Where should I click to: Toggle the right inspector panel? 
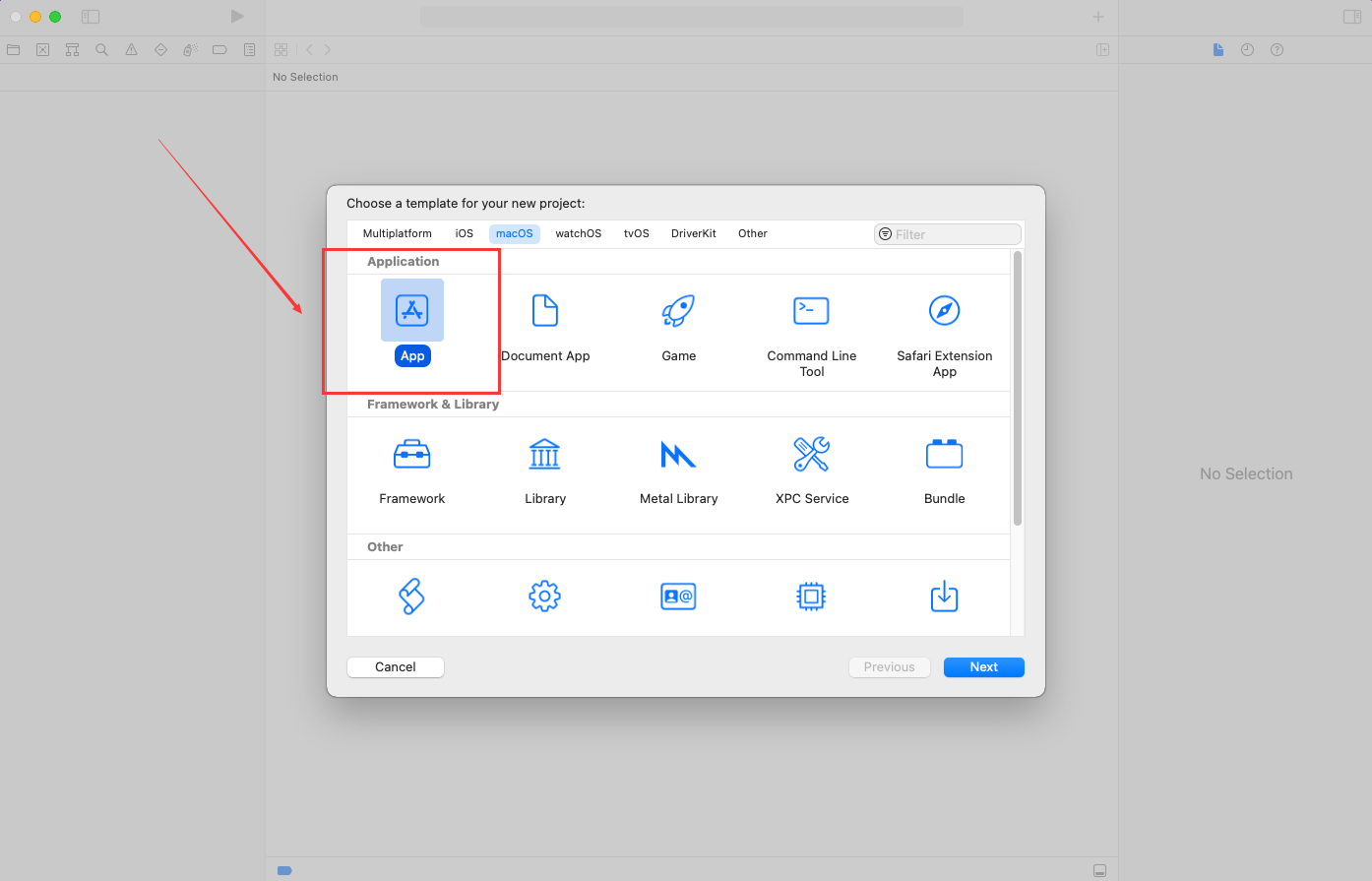tap(1351, 17)
